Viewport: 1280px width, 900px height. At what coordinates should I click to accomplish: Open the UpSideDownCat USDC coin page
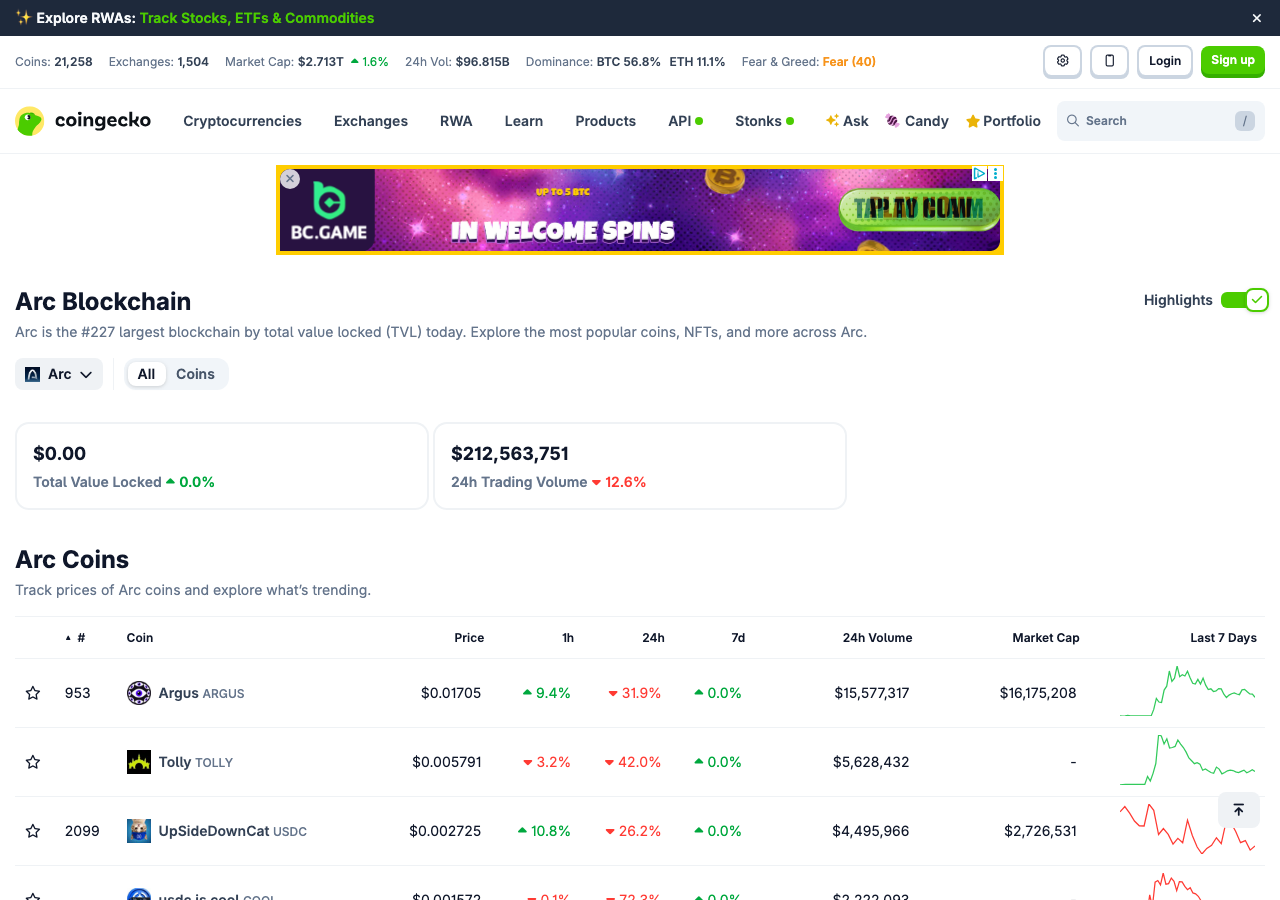[x=233, y=831]
